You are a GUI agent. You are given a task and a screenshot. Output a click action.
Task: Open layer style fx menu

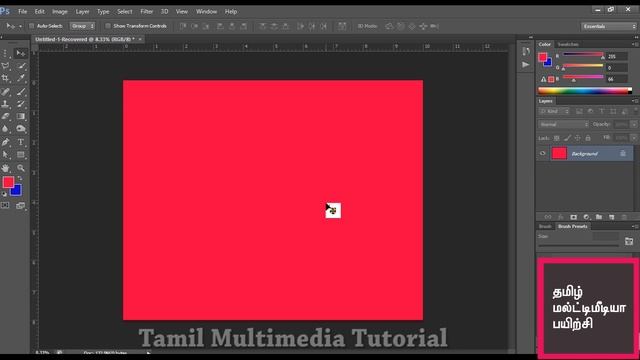pyautogui.click(x=561, y=217)
